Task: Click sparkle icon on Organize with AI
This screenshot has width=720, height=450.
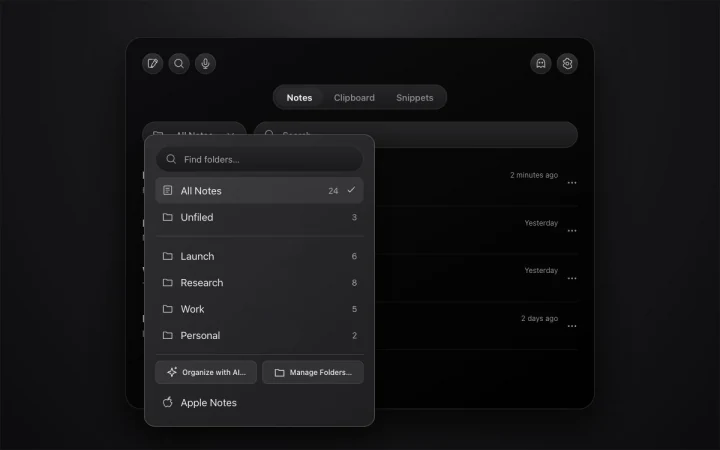Action: 172,372
